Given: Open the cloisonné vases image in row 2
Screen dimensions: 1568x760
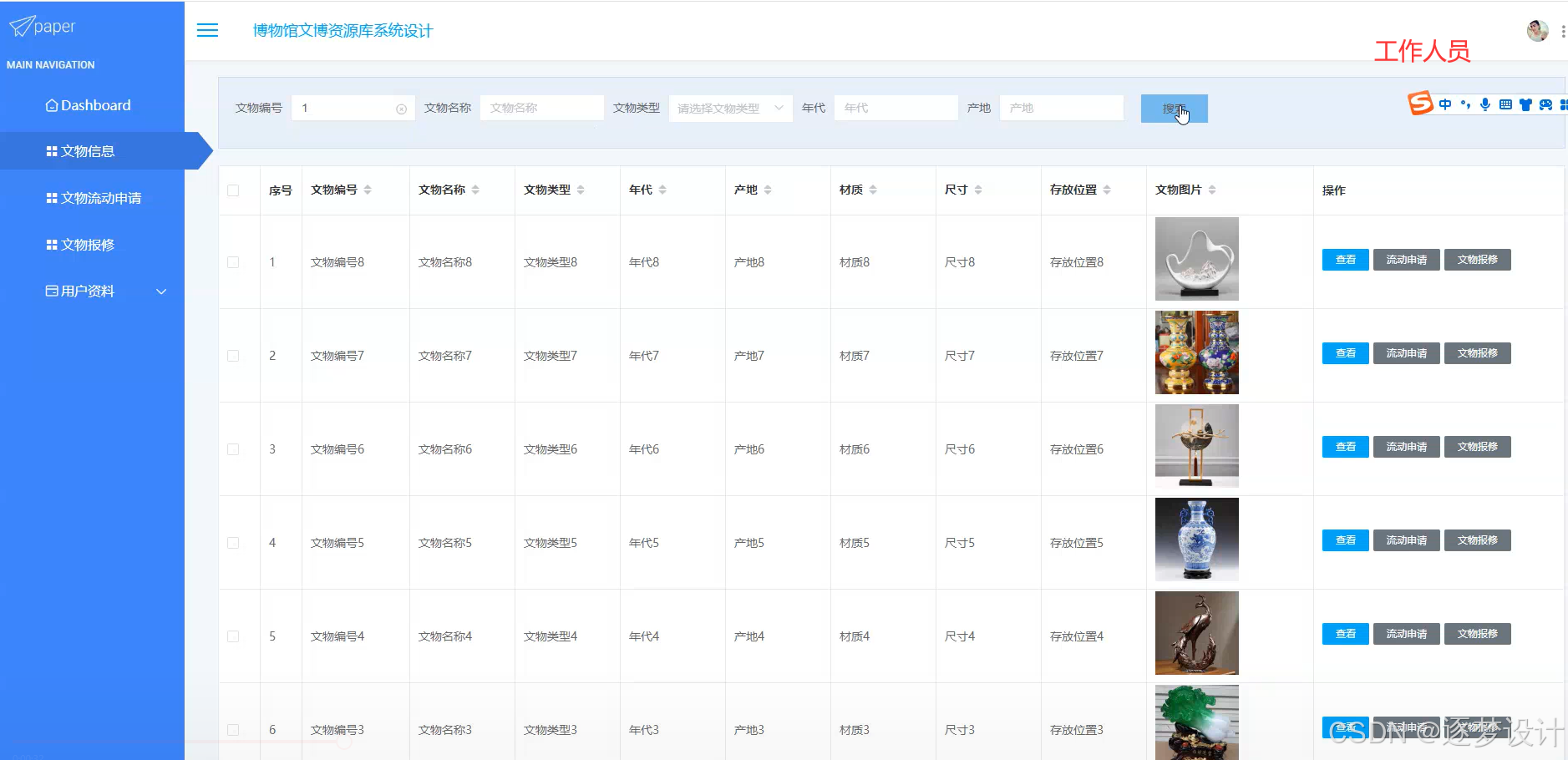Looking at the screenshot, I should coord(1196,352).
